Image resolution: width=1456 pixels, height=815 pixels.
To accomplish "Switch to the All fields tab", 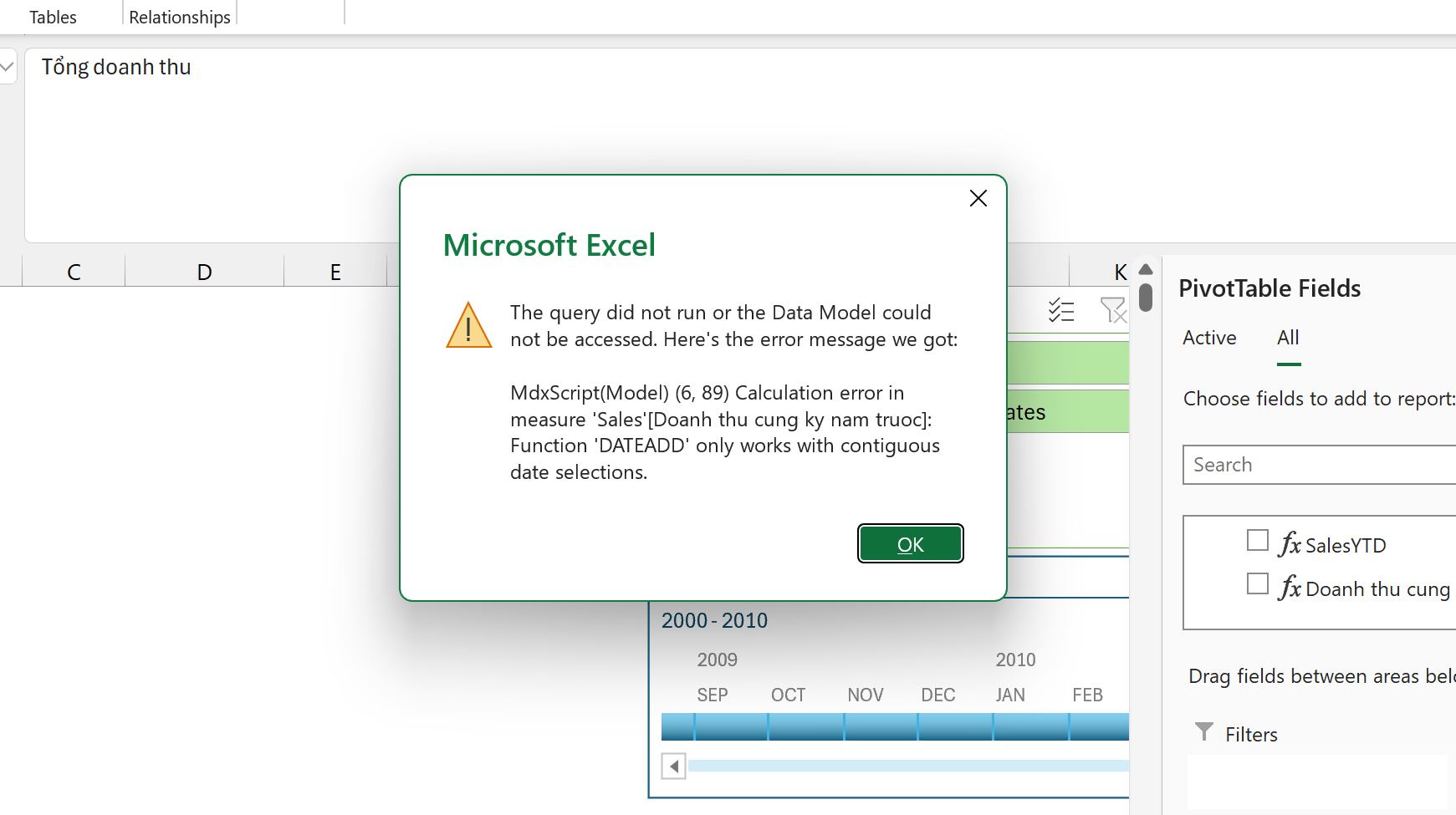I will (x=1288, y=338).
